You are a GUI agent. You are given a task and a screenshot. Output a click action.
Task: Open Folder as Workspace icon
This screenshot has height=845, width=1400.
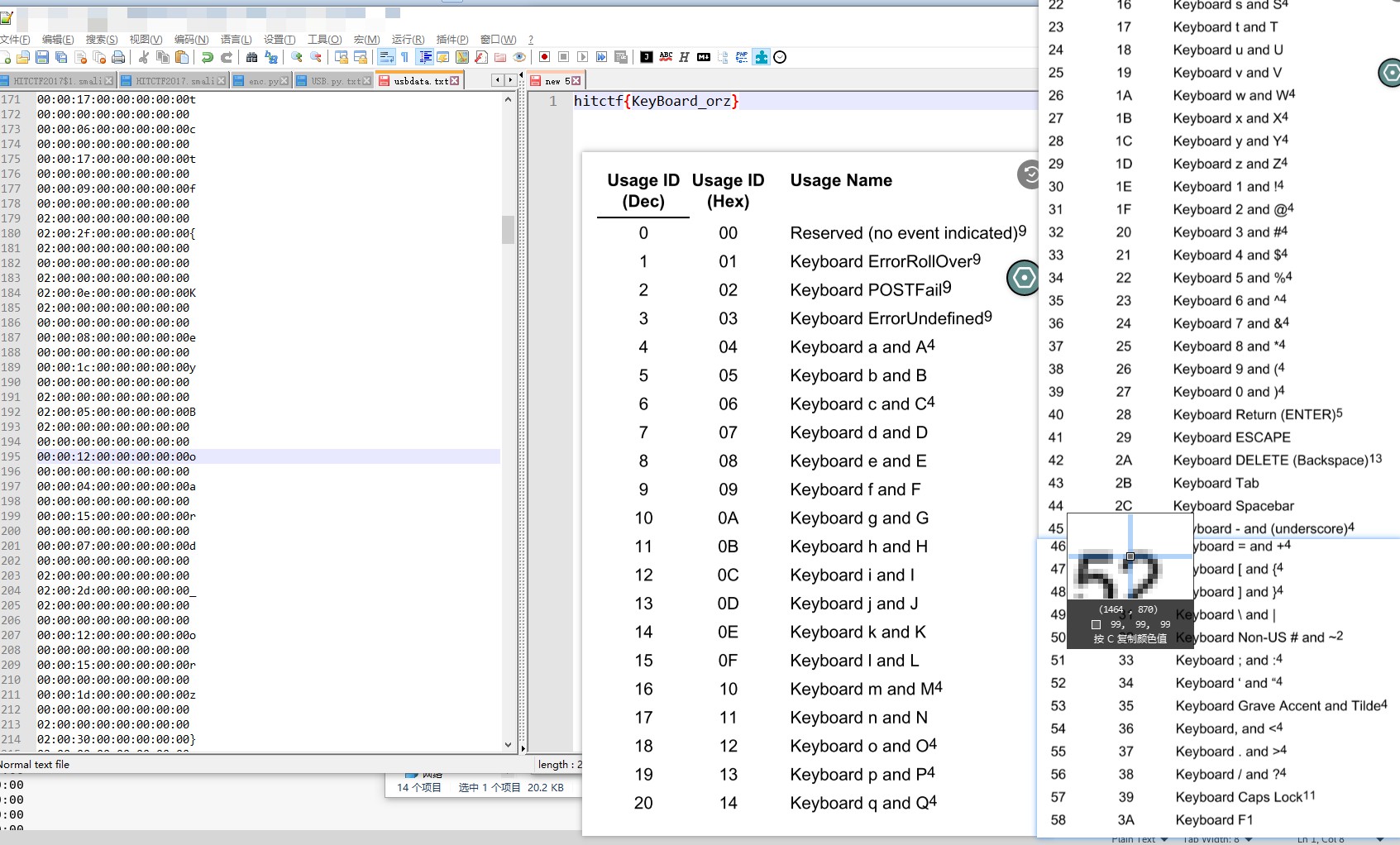tap(500, 57)
